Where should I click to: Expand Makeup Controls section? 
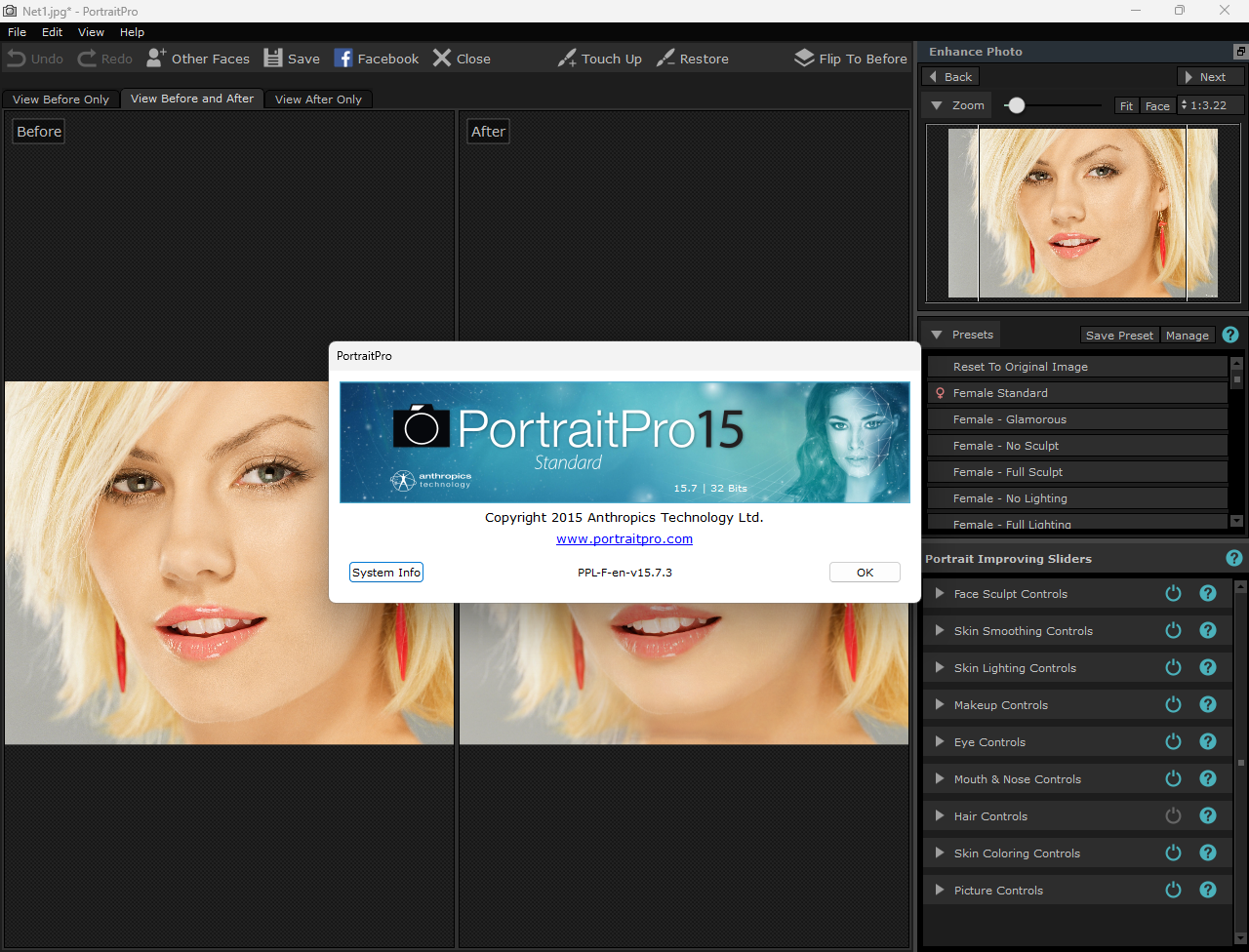point(940,705)
